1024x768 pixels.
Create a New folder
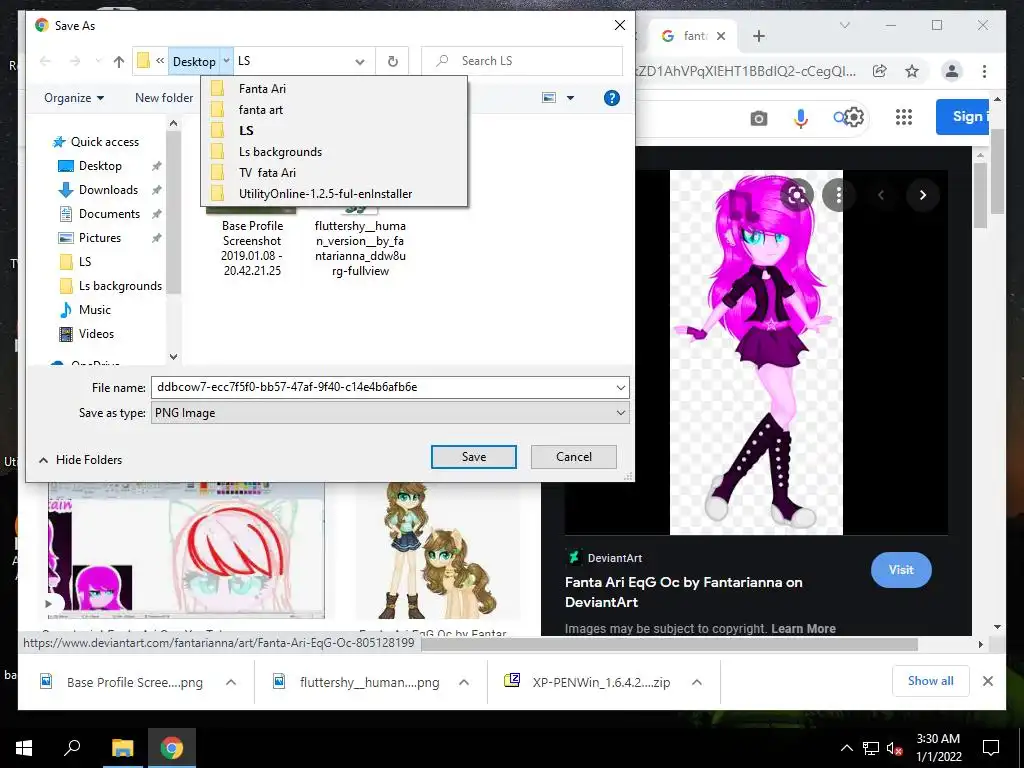[164, 98]
